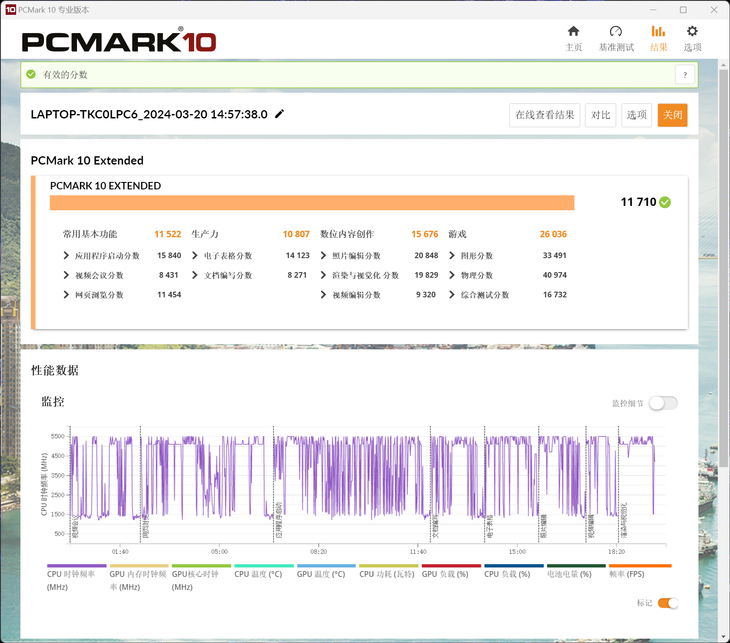Click the 性能数据 heading
Screen dimensions: 730x643
(55, 371)
